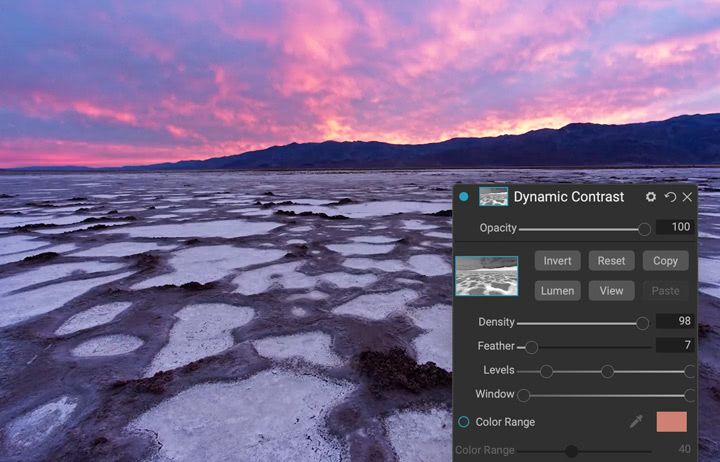This screenshot has height=462, width=720.
Task: Click the Levels middle midtone handle
Action: point(608,372)
